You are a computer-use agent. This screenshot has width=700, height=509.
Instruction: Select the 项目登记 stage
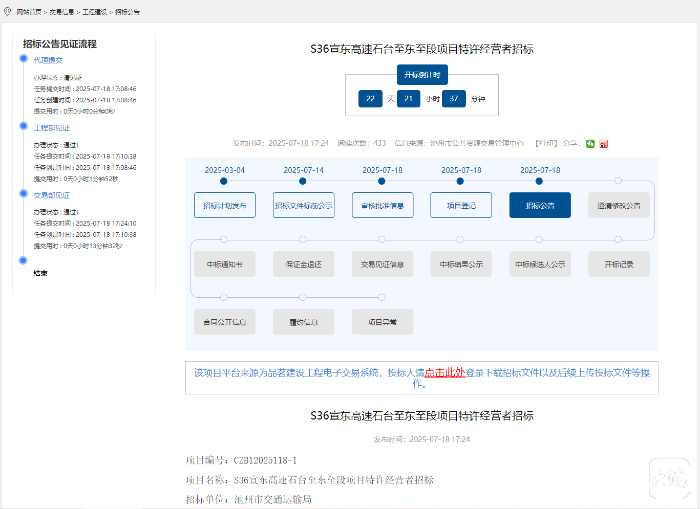point(461,206)
